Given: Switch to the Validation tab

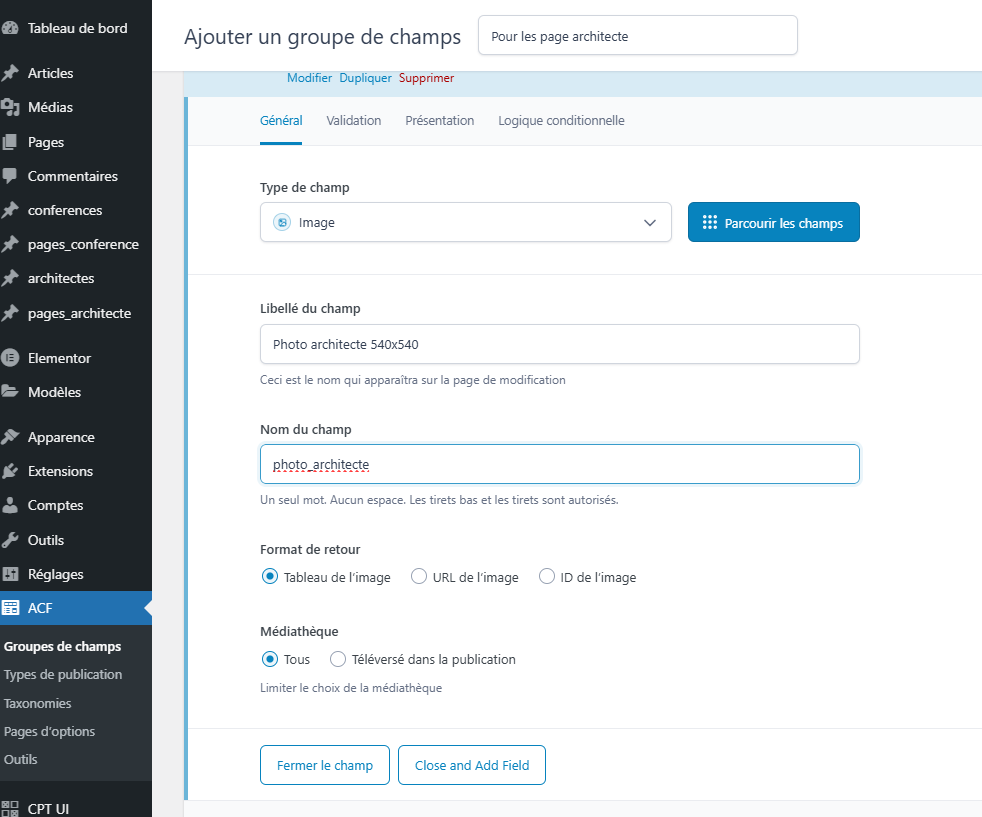Looking at the screenshot, I should [353, 121].
